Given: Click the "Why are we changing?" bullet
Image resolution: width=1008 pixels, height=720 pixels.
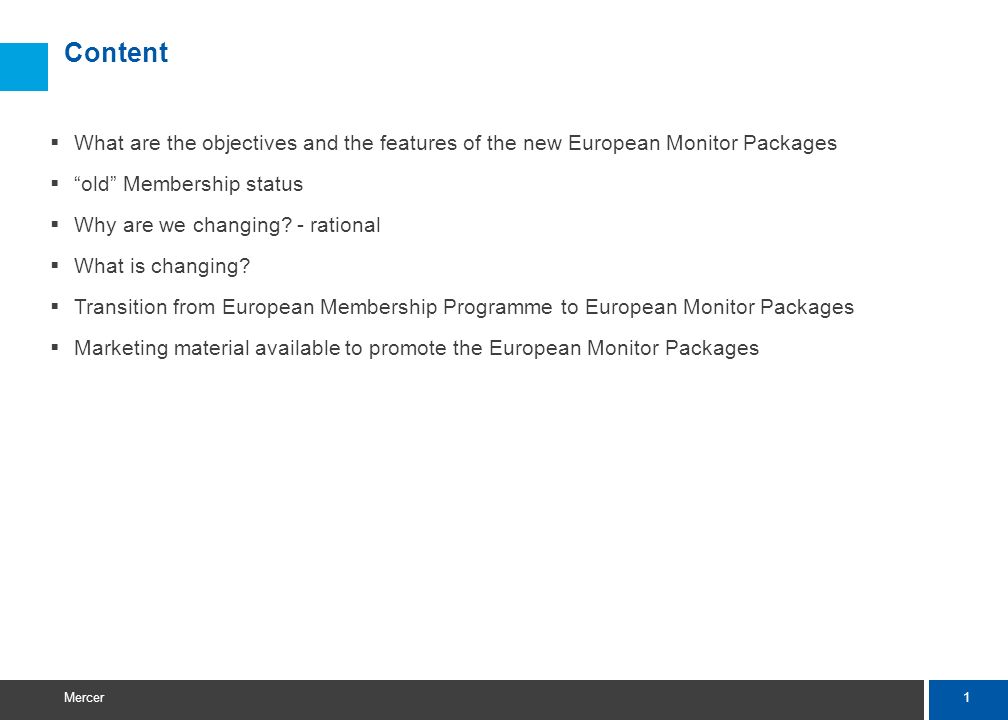Looking at the screenshot, I should click(227, 225).
